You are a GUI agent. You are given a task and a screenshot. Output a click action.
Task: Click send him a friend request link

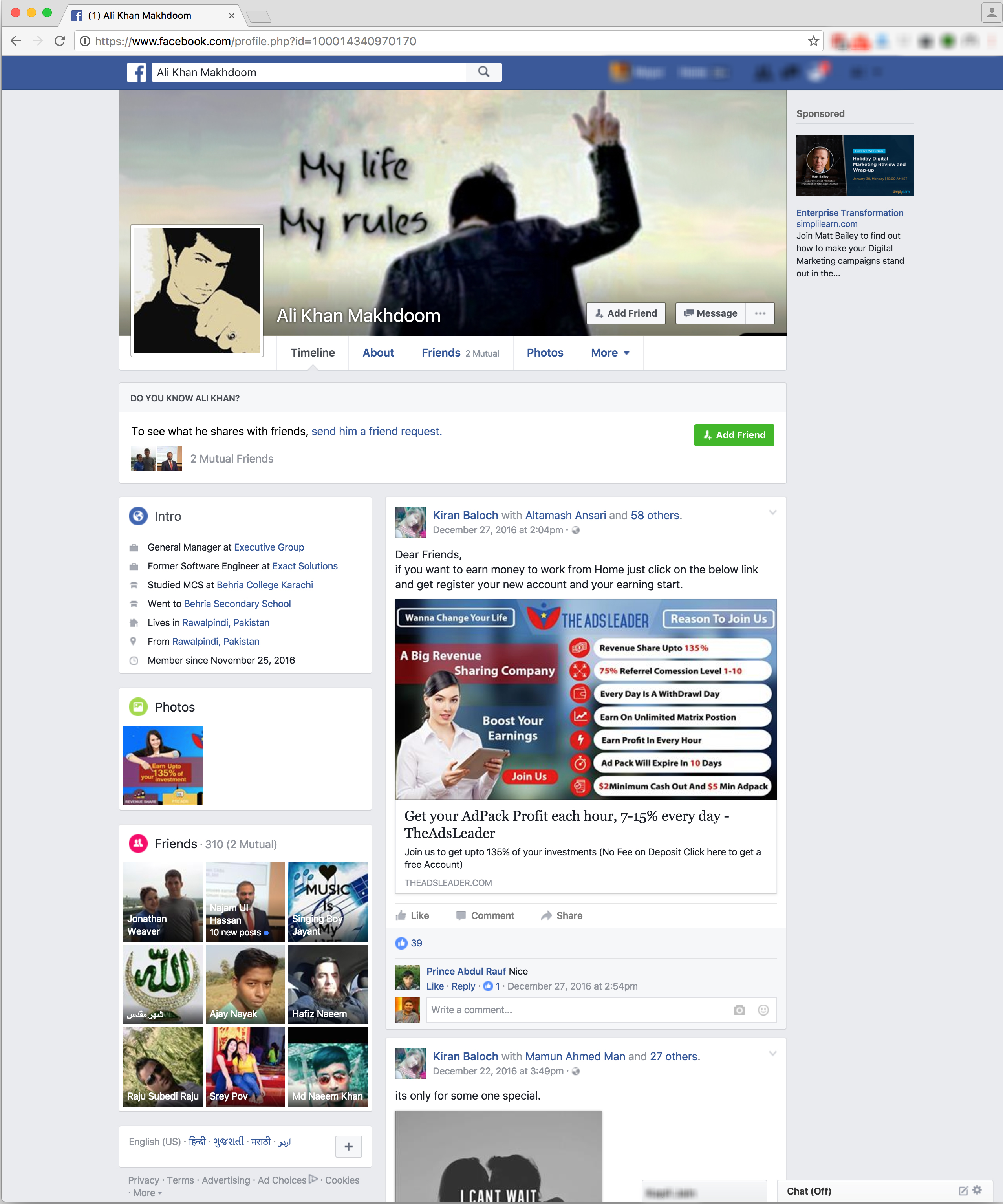point(377,431)
